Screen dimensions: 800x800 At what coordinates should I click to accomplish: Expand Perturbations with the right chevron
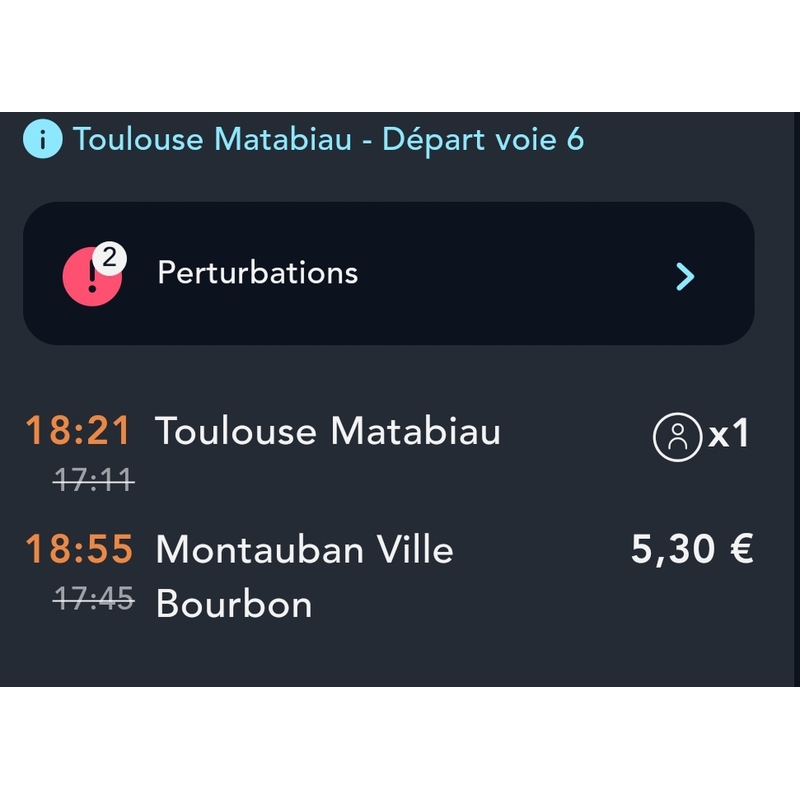pyautogui.click(x=685, y=276)
